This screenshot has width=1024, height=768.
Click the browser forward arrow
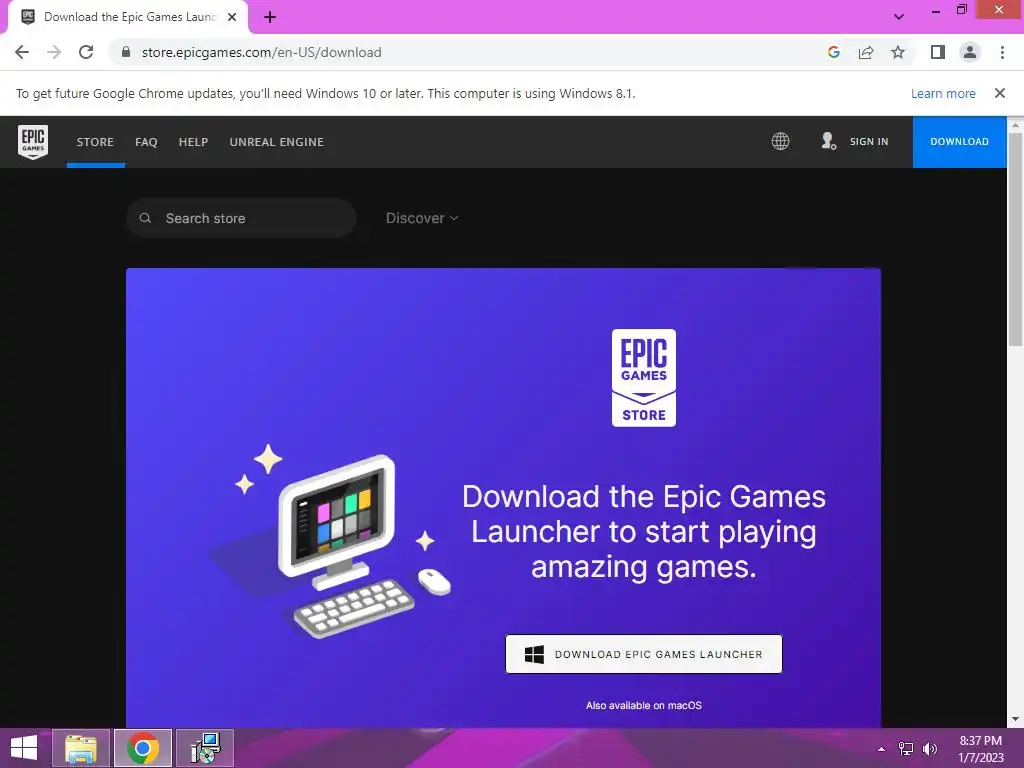[54, 52]
